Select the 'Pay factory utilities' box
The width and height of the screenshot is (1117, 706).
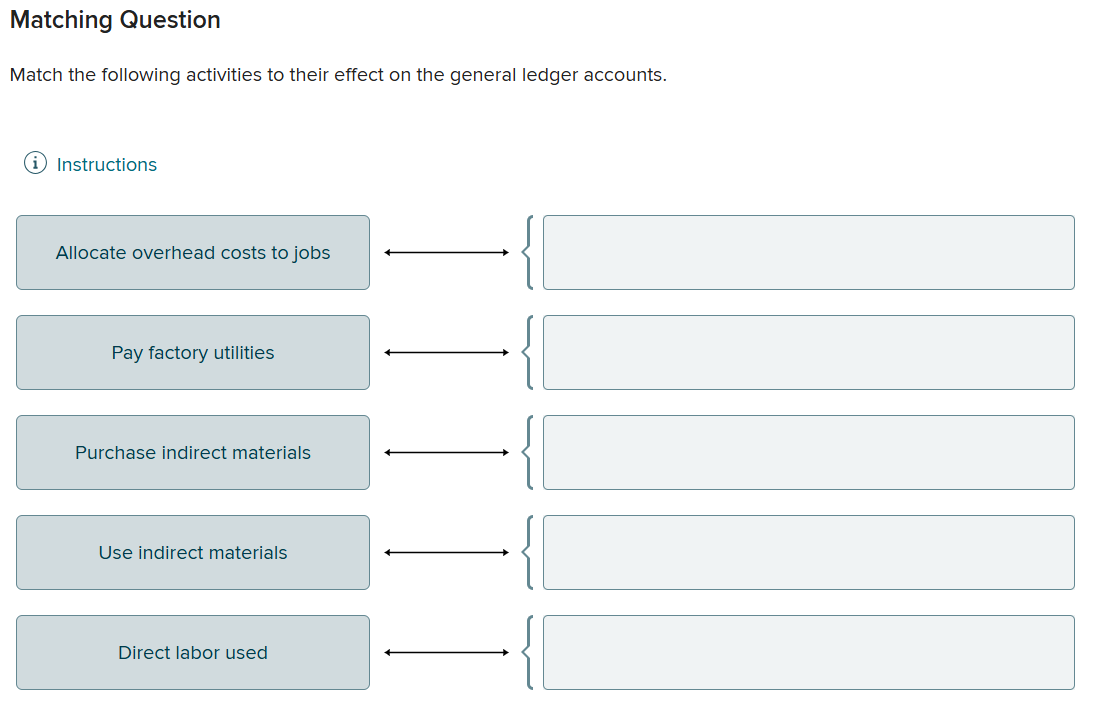(x=192, y=352)
